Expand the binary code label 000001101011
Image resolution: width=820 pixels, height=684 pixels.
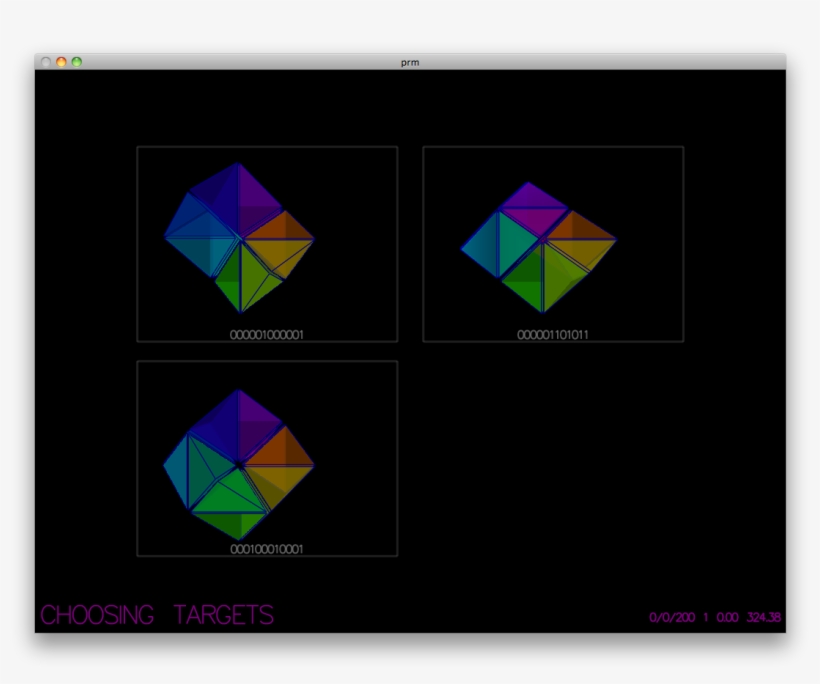pos(551,335)
